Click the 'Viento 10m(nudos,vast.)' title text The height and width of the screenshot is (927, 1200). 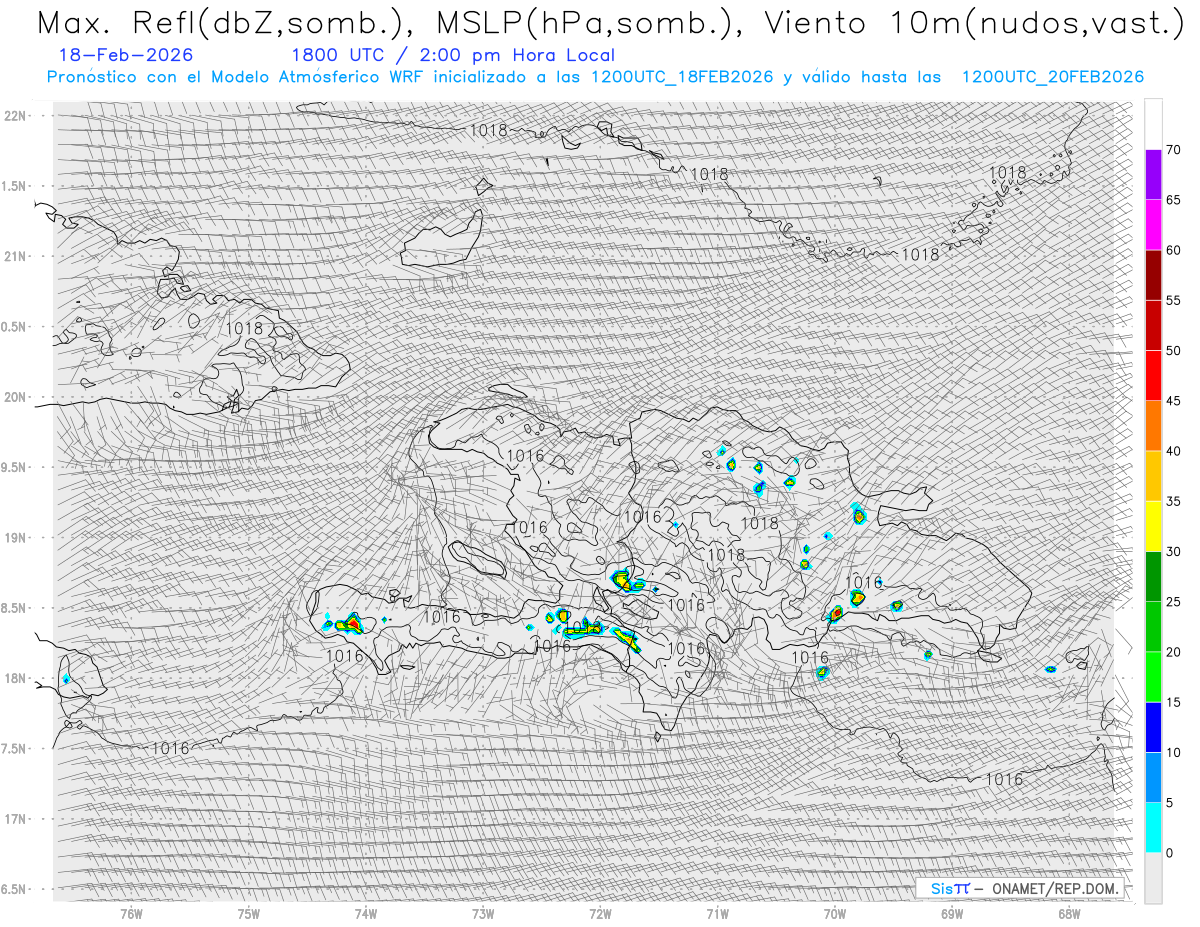point(972,23)
